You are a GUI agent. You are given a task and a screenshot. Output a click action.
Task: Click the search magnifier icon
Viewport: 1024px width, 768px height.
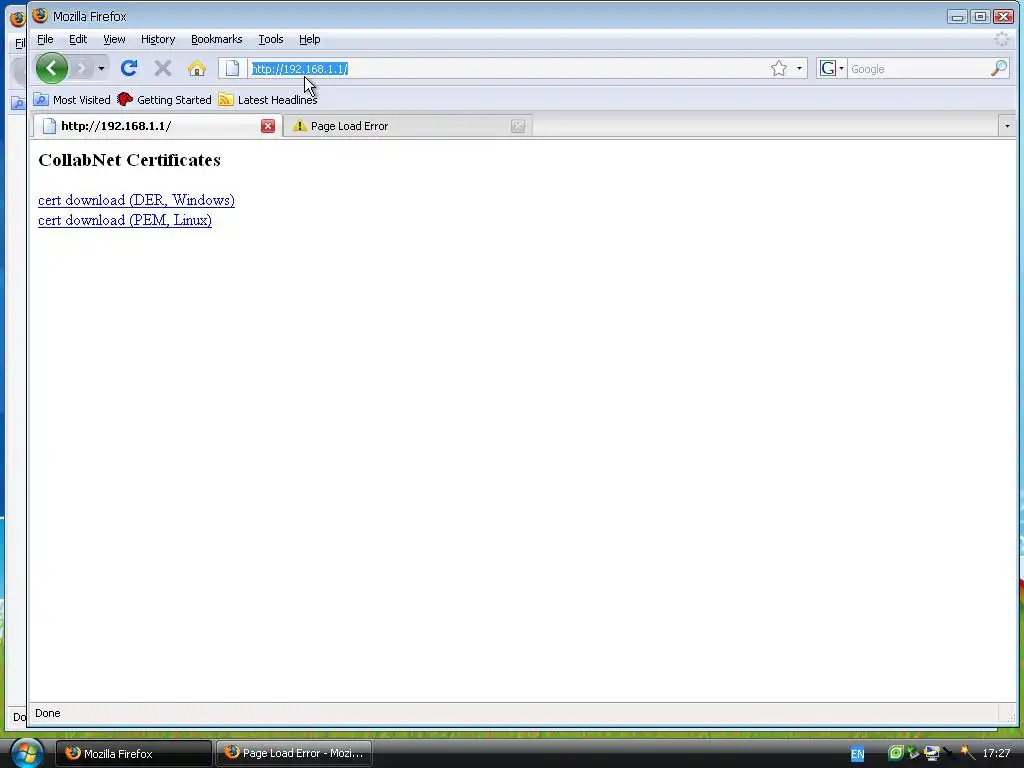point(999,68)
